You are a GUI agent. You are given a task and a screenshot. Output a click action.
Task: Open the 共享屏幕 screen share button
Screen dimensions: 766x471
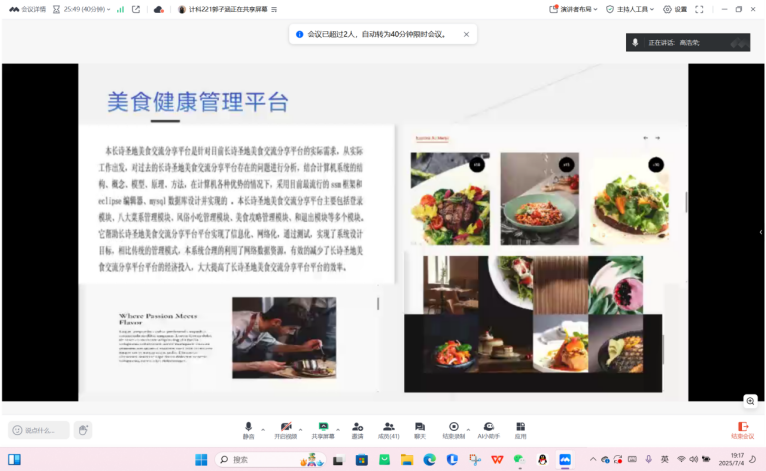(x=322, y=429)
